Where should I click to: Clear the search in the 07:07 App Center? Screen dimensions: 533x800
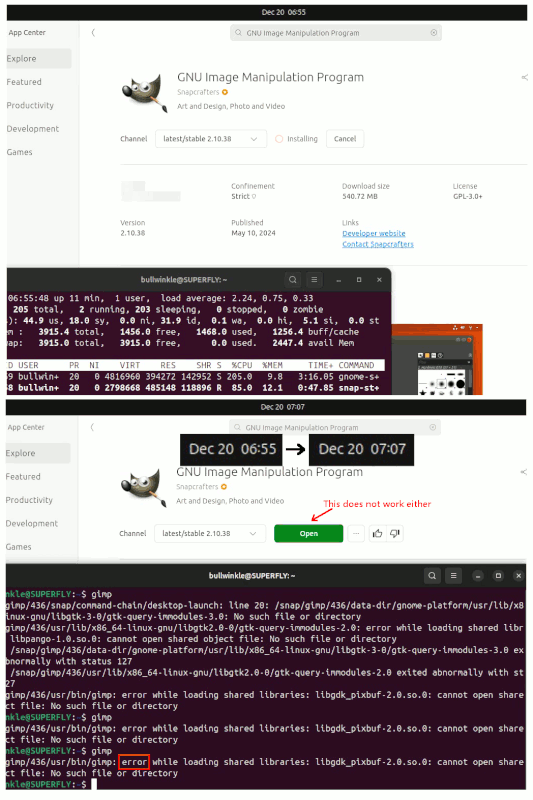tap(433, 428)
